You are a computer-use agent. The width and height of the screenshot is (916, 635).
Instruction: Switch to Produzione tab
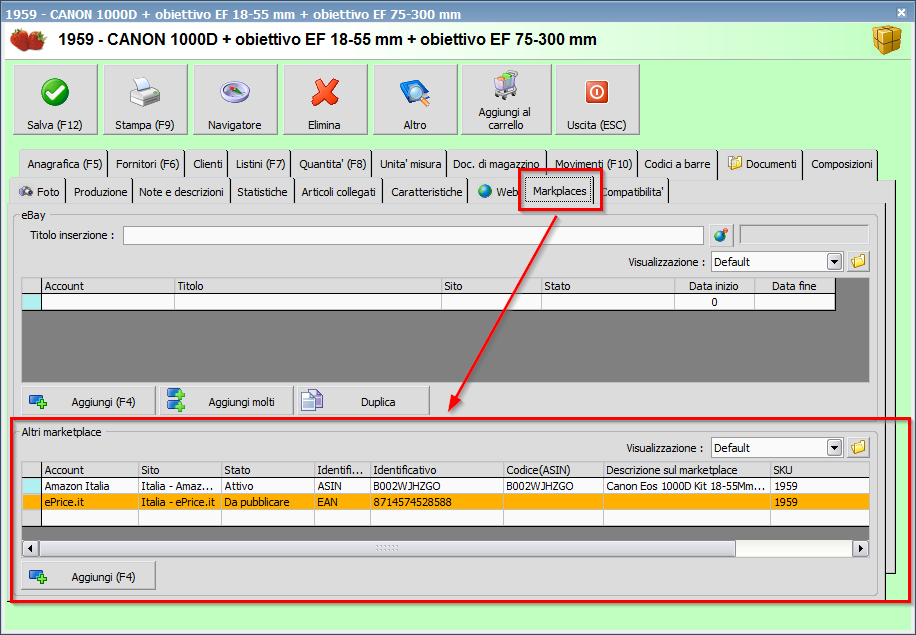100,192
